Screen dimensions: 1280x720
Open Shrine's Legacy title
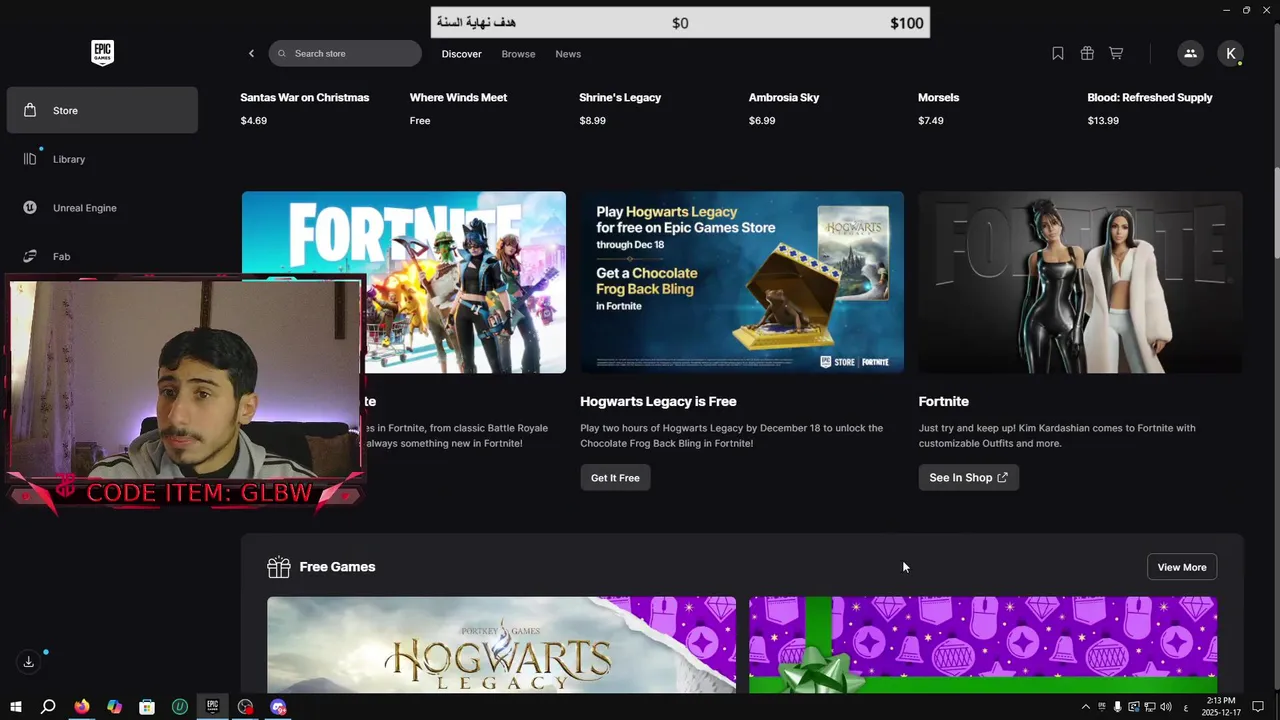point(620,97)
